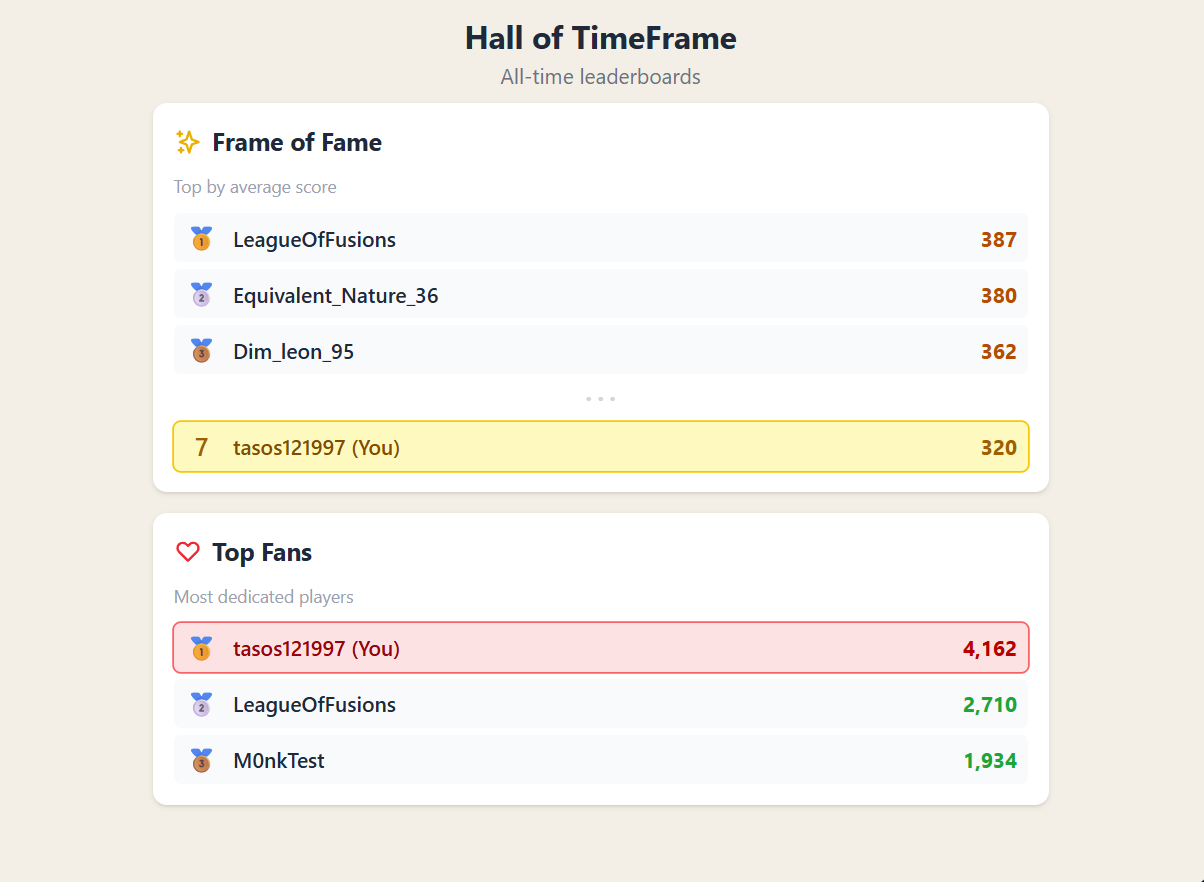Image resolution: width=1204 pixels, height=882 pixels.
Task: Open the LeagueOfFusions entry in Frame of Fame
Action: (x=601, y=239)
